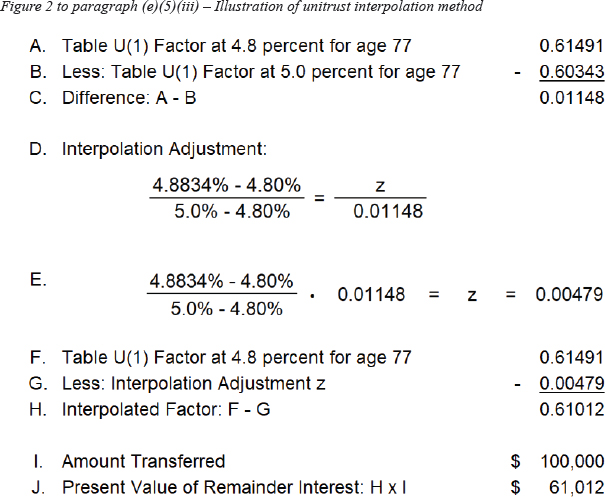Select the "Interpolation Adjustment:" heading in row D

[163, 150]
